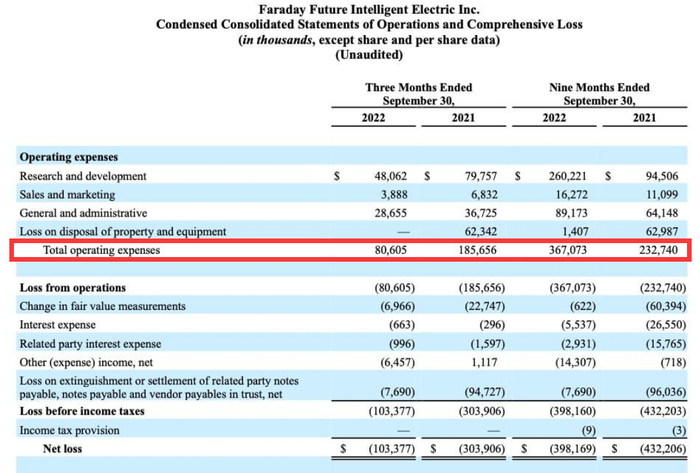Screen dimensions: 700x473
Task: Click Sales and marketing value 11,099
Action: click(662, 195)
